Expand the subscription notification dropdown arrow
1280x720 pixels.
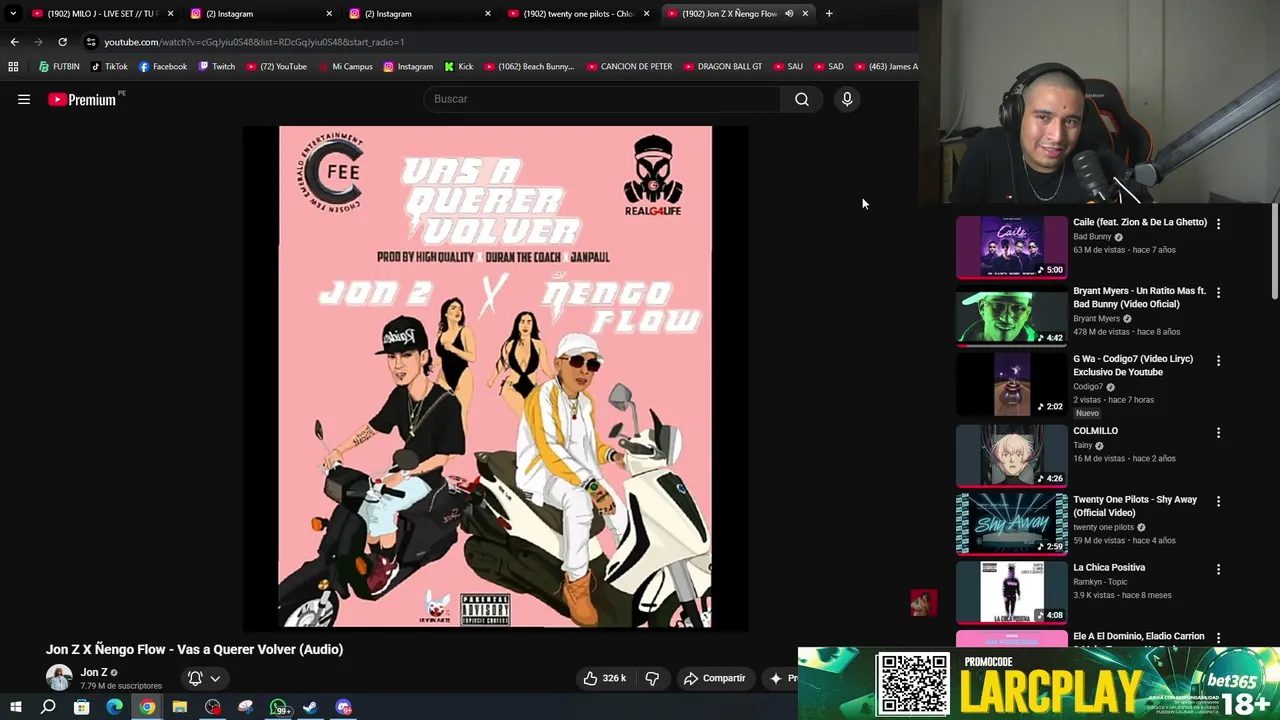tap(215, 678)
